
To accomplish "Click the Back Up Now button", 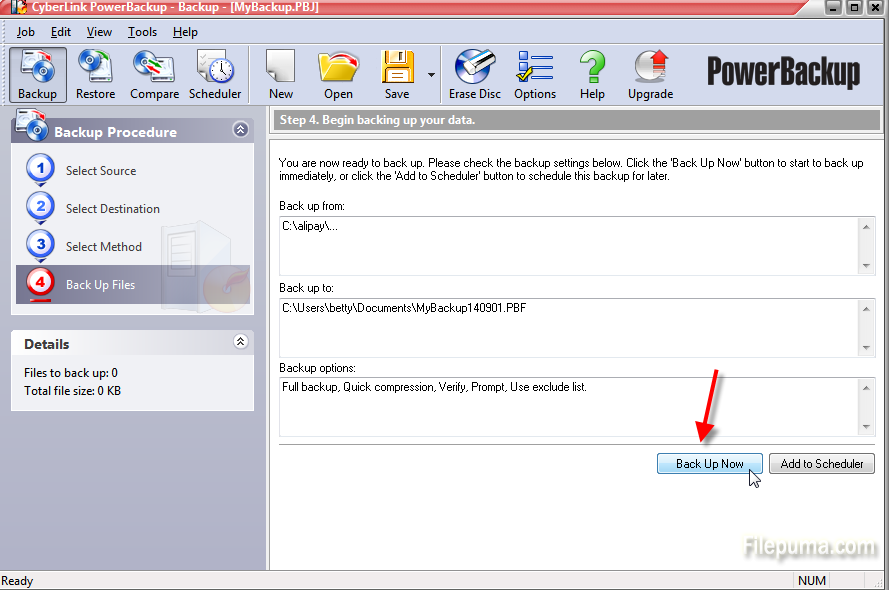I will (x=710, y=464).
